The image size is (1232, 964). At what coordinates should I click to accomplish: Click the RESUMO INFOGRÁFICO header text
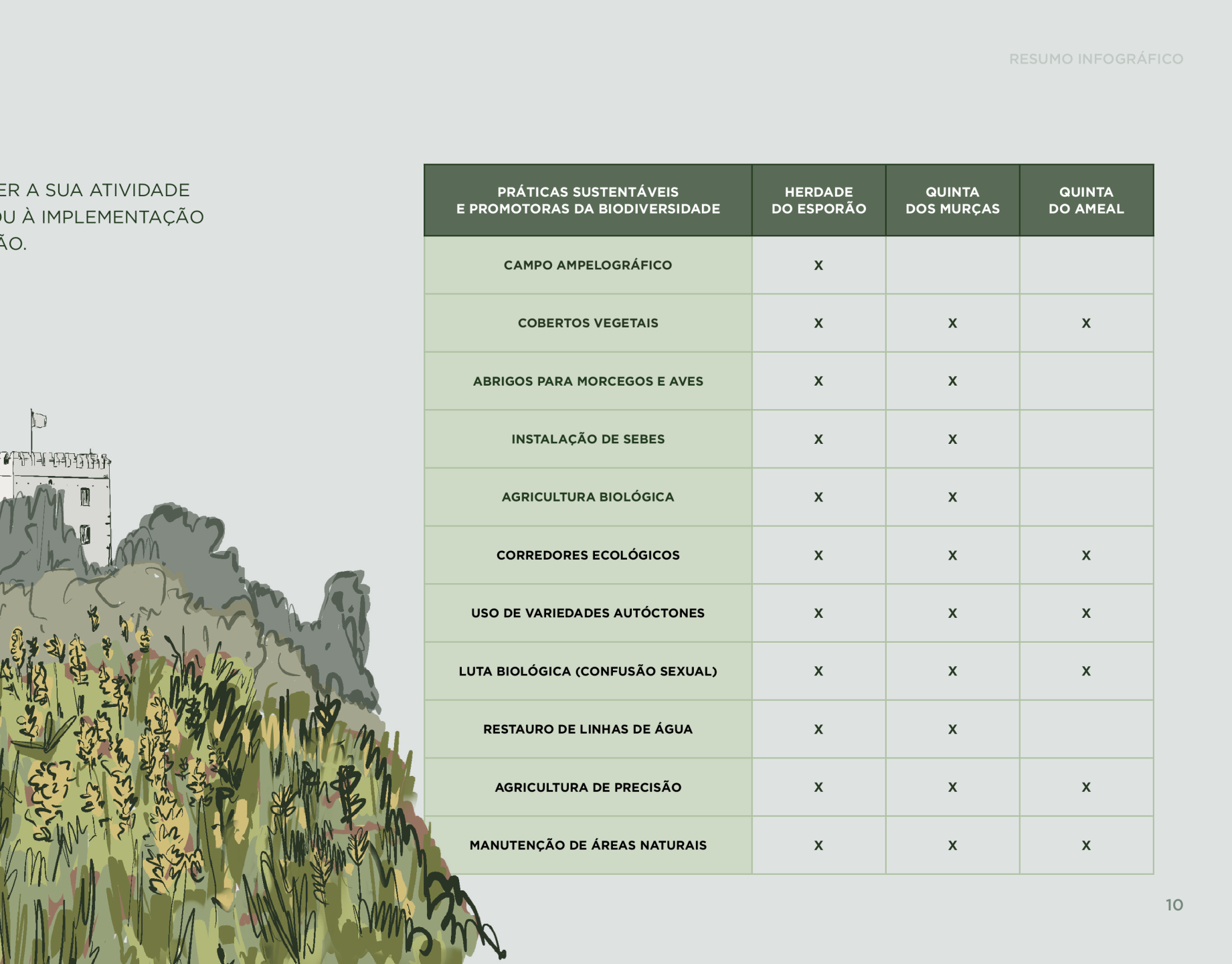coord(1096,59)
